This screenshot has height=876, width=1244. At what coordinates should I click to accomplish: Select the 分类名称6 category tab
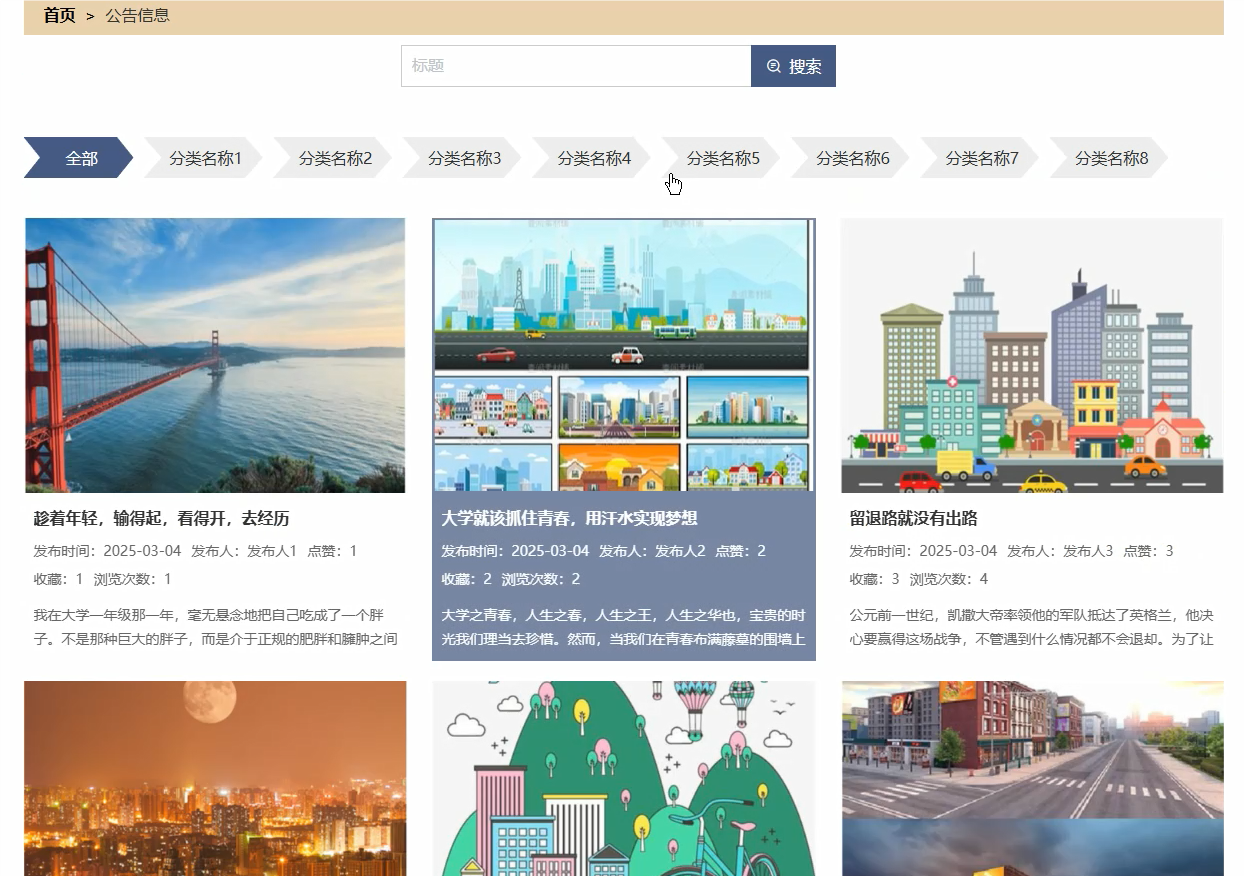coord(851,158)
